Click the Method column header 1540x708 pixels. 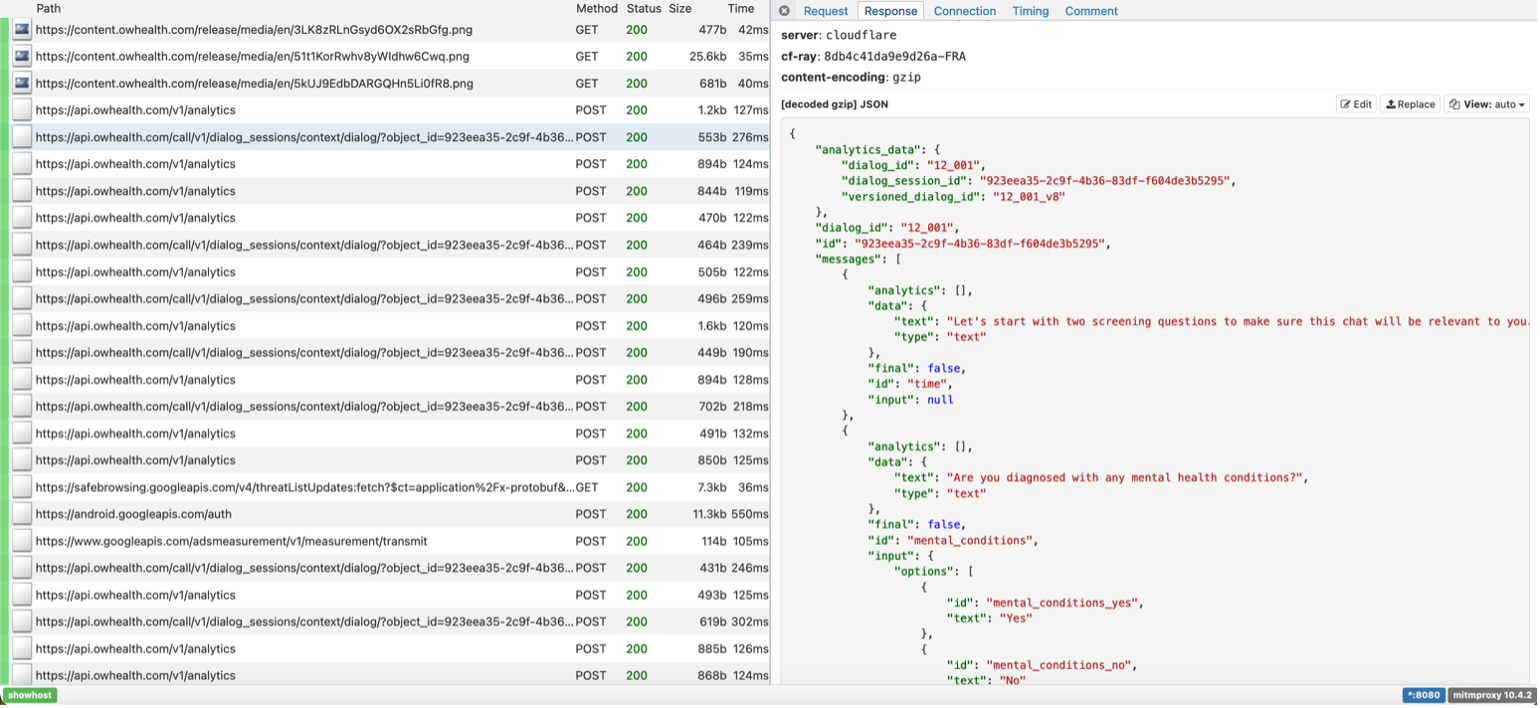click(597, 8)
